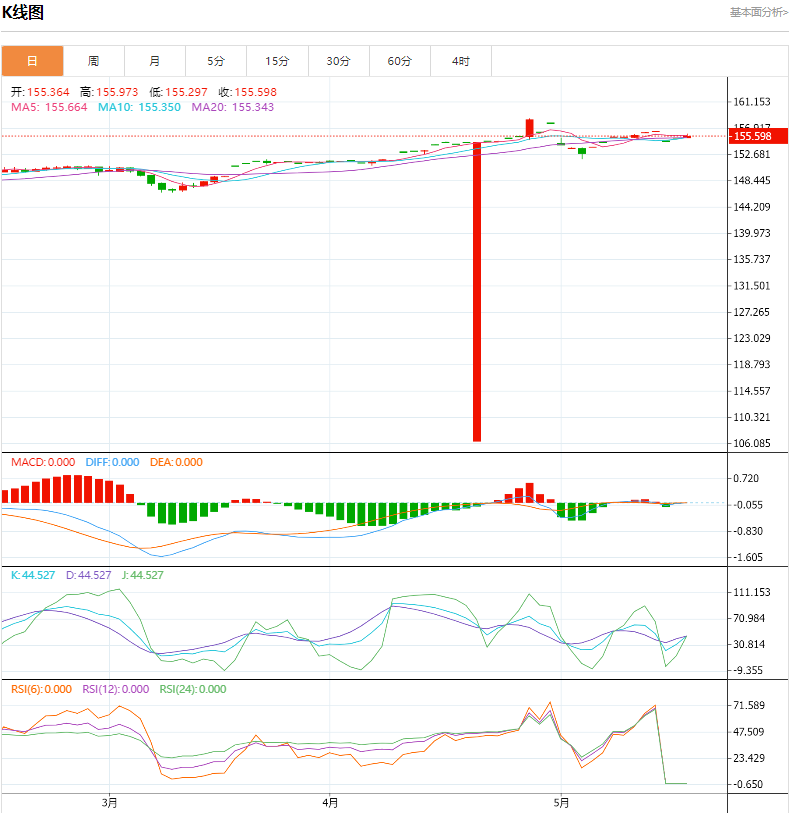Viewport: 793px width, 813px height.
Task: Choose the 30分 interval tab
Action: pos(338,61)
